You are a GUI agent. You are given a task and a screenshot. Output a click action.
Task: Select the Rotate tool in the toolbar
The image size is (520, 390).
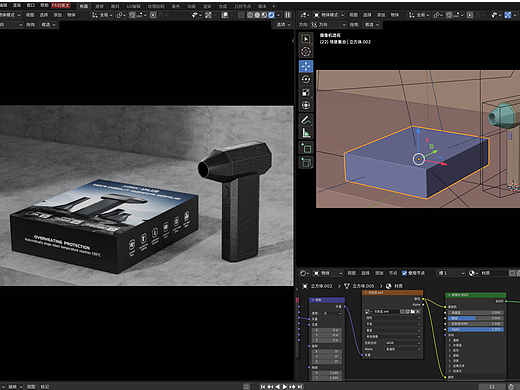coord(306,79)
